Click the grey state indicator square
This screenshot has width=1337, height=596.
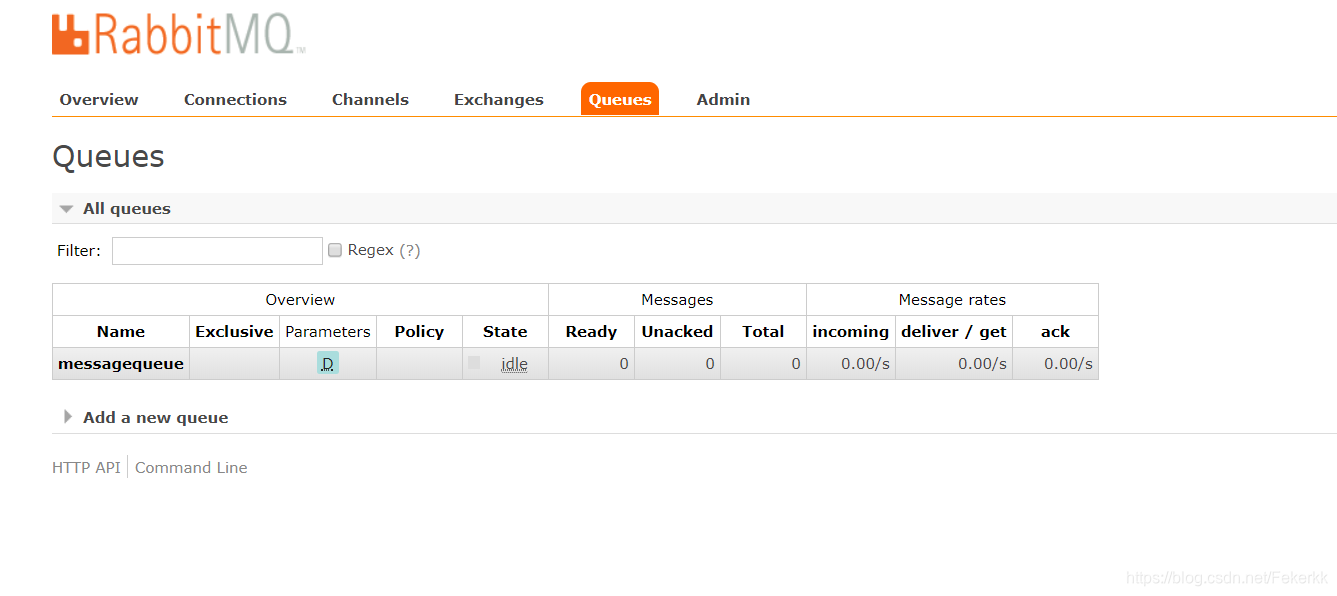[474, 363]
